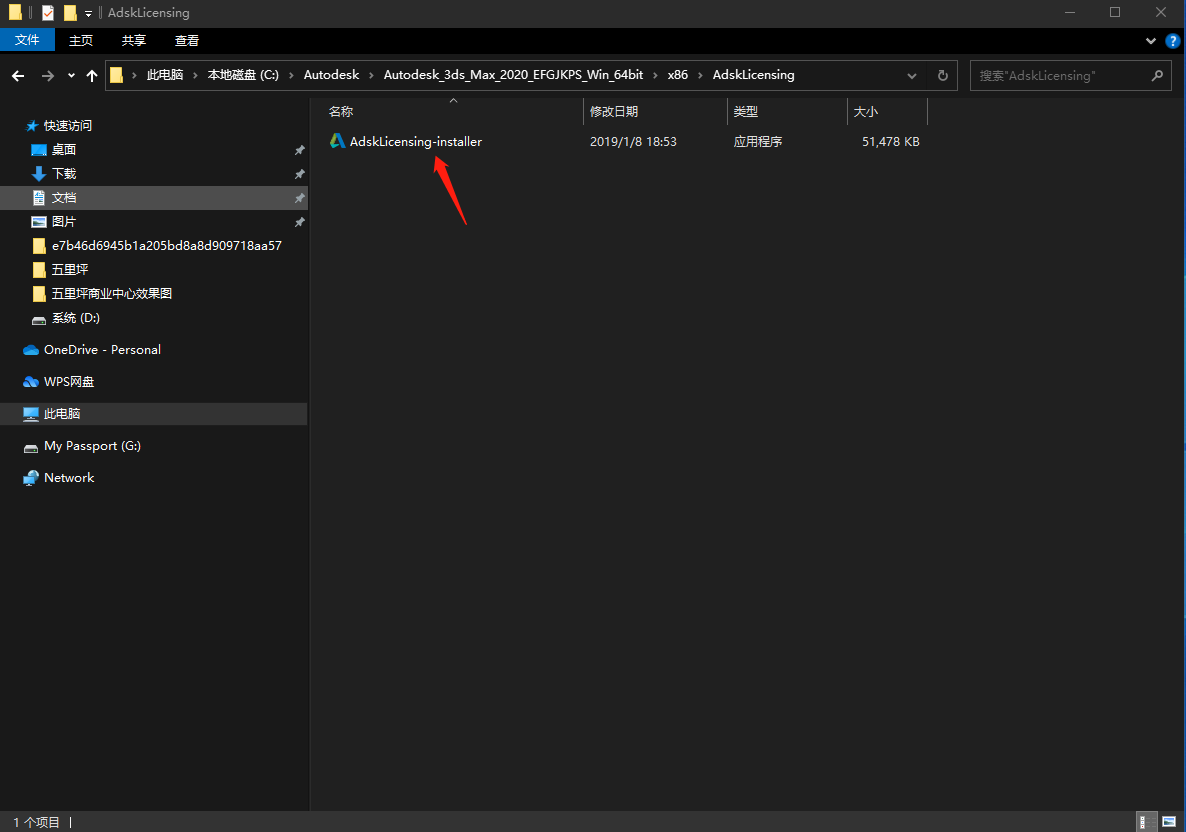
Task: Open the 查看 ribbon tab
Action: coord(186,40)
